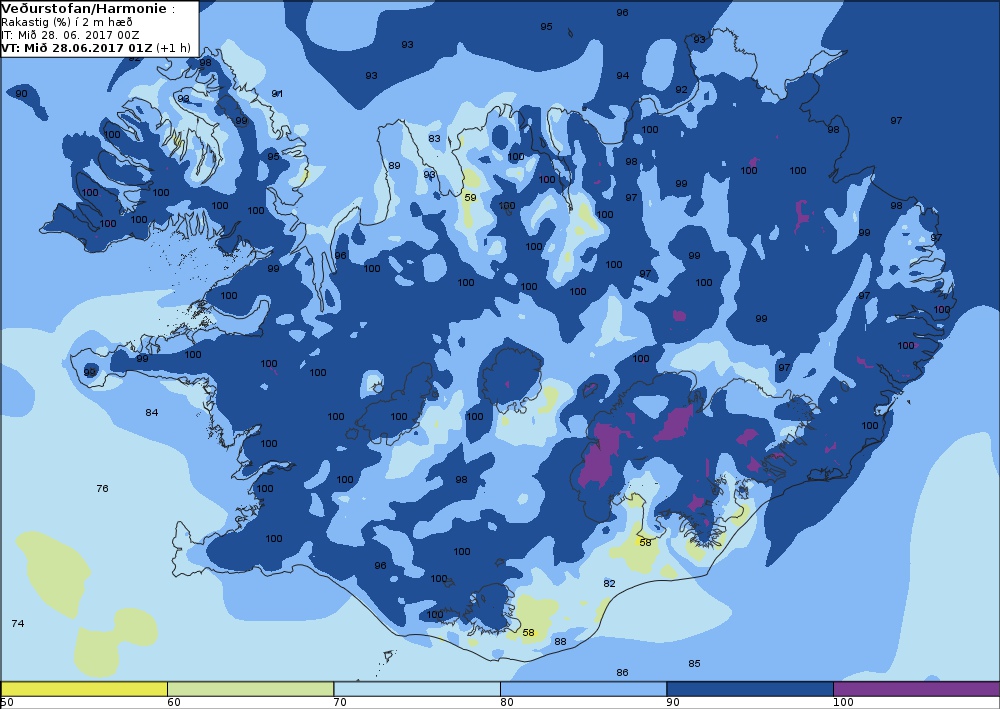Select the medium blue 80–90 legend band
1000x709 pixels.
[x=584, y=689]
